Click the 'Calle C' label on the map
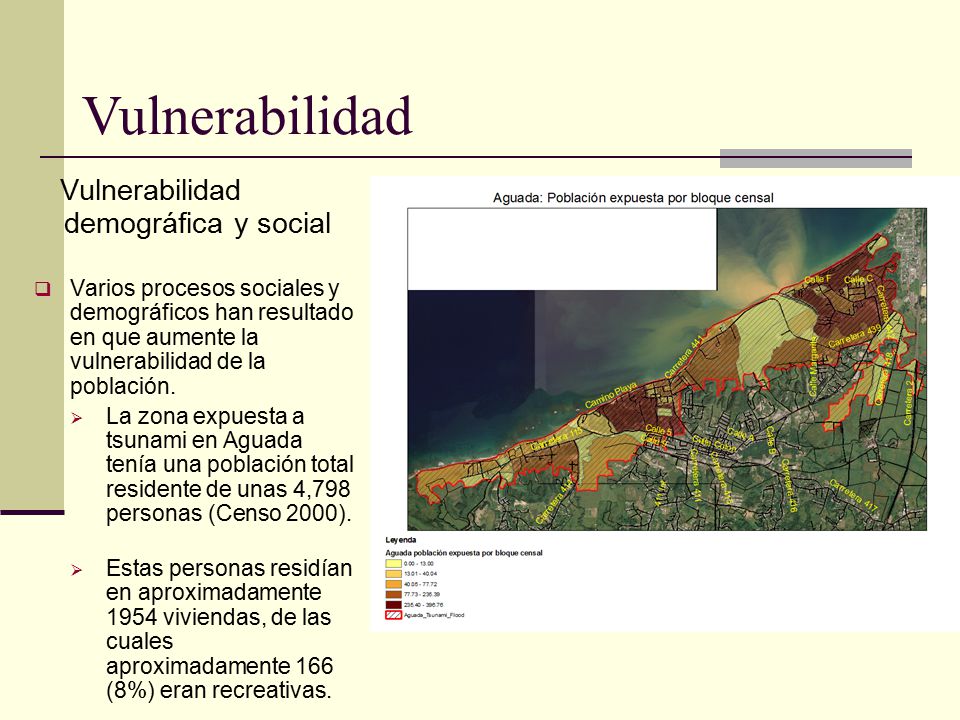Screen dimensions: 960x720 (858, 279)
